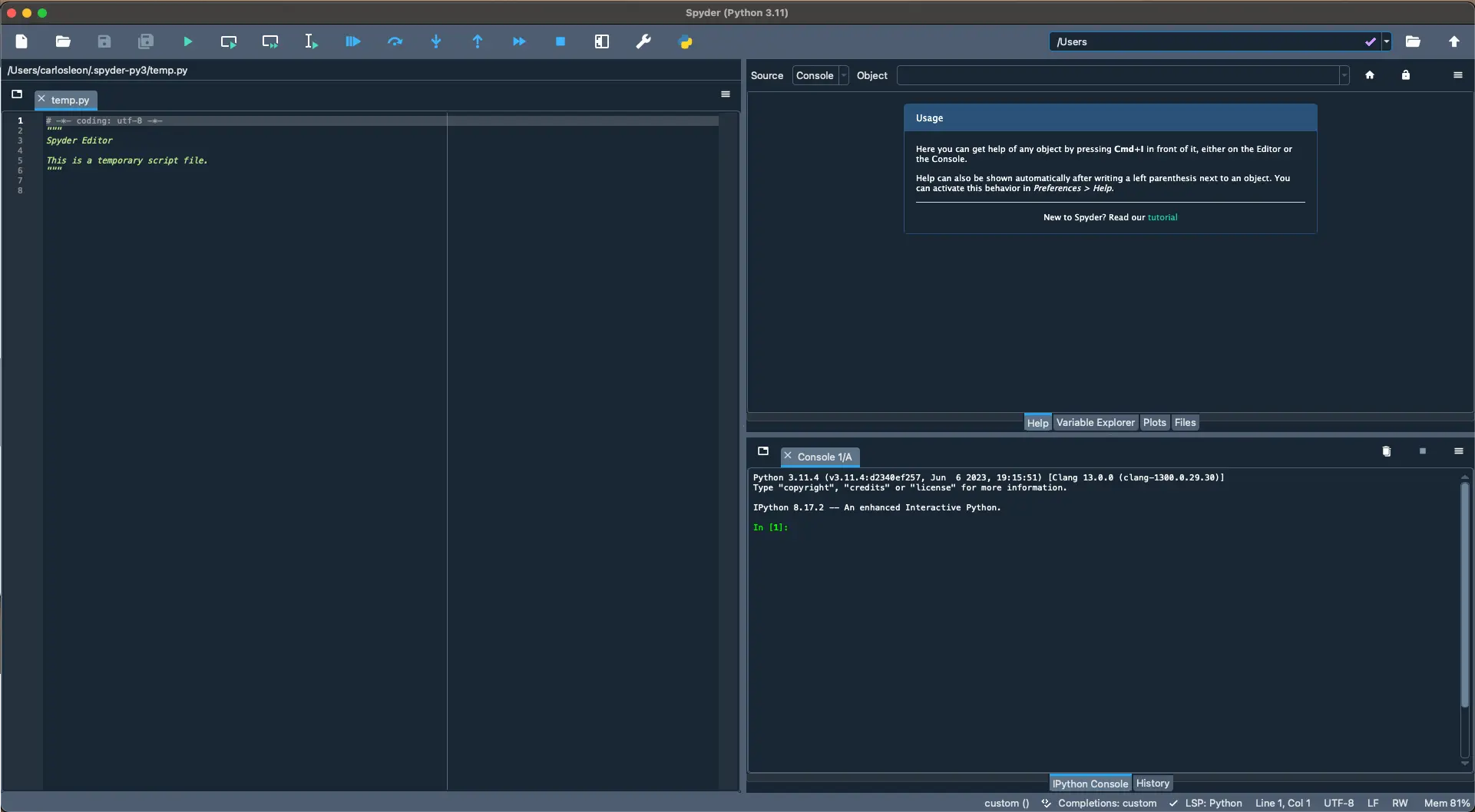The height and width of the screenshot is (812, 1475).
Task: Open Help pane options hamburger menu
Action: 1458,75
